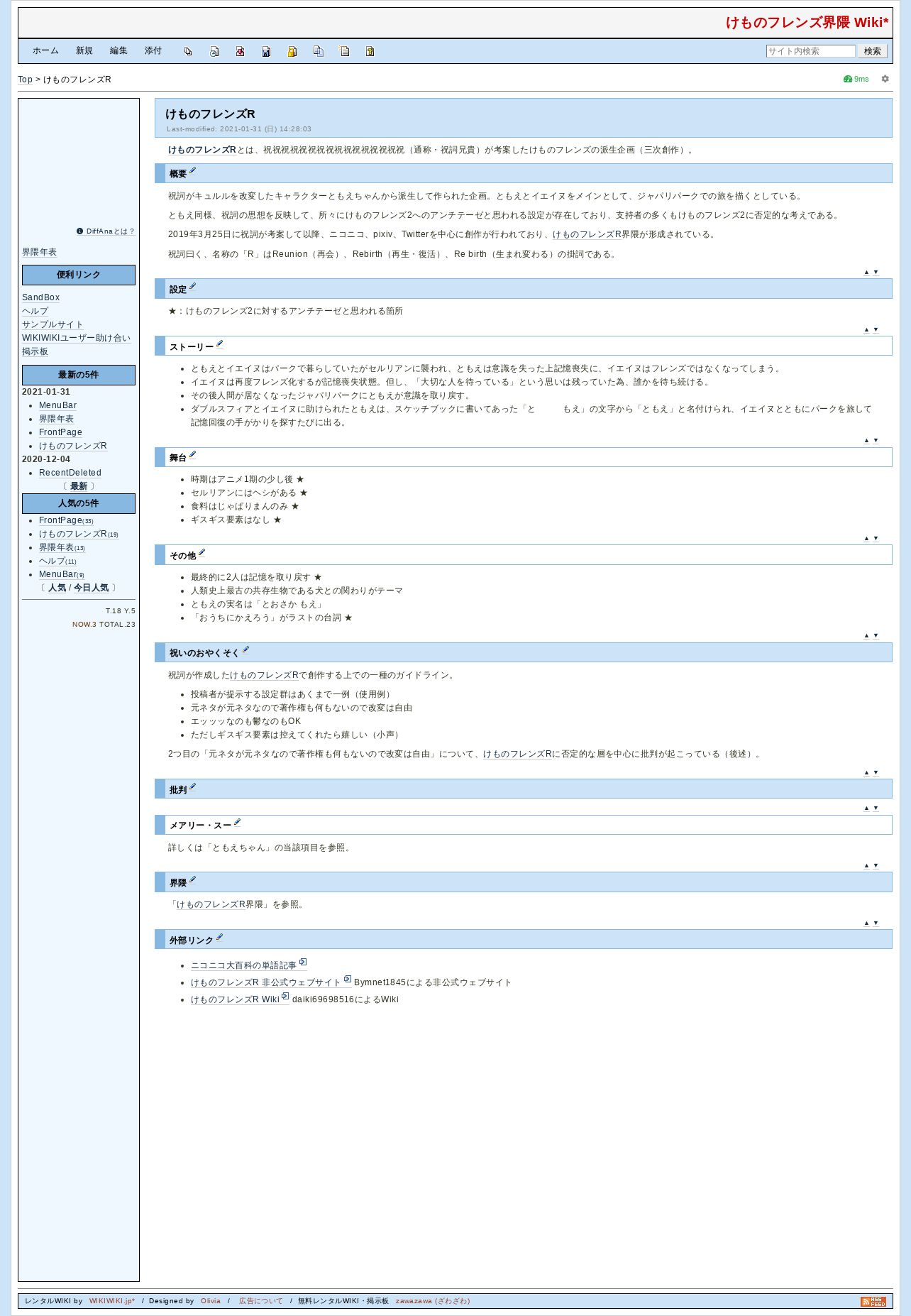Click the yellow padlock freeze icon
This screenshot has height=1316, width=911.
point(292,51)
